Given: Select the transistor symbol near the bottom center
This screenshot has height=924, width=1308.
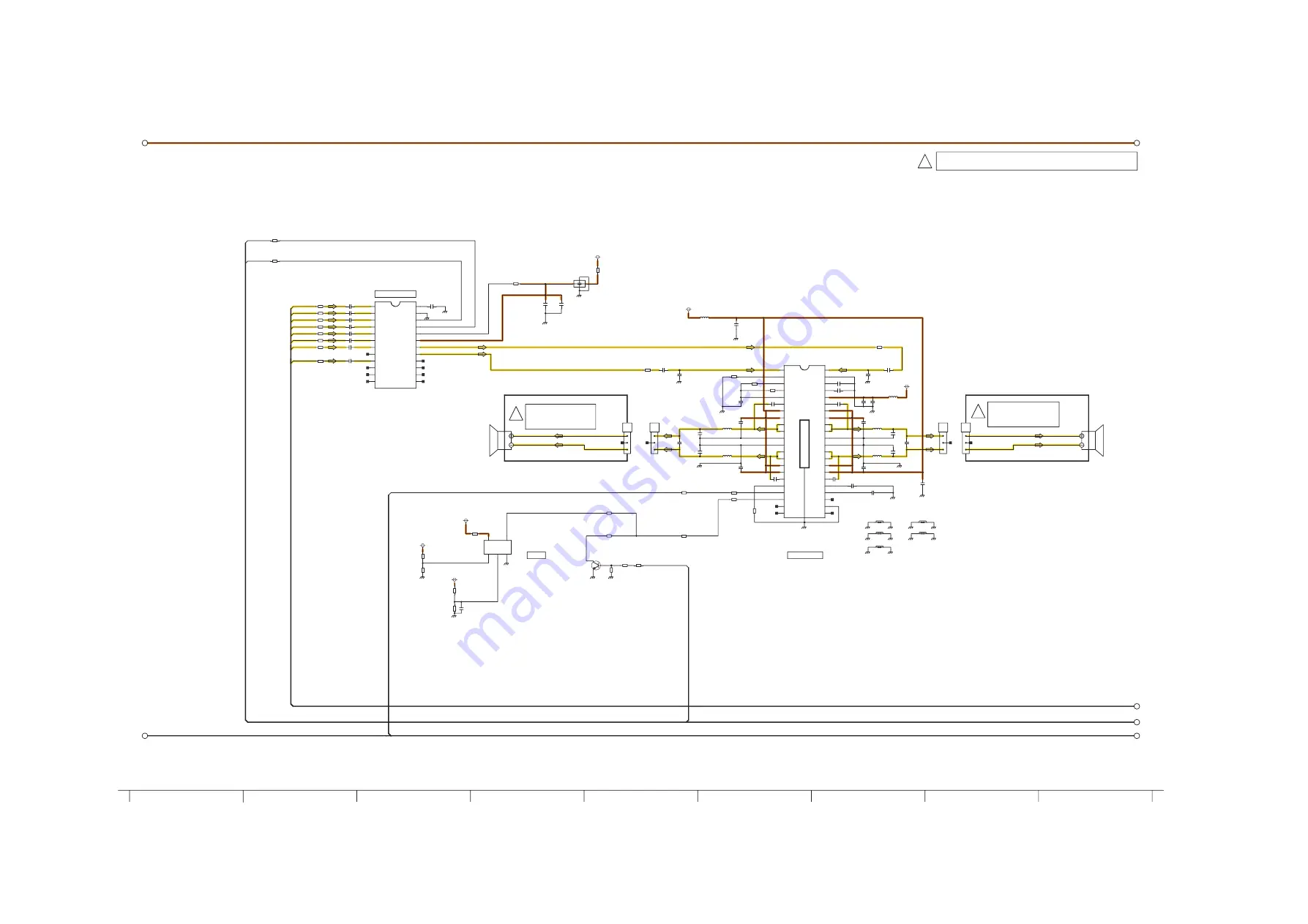Looking at the screenshot, I should (595, 566).
